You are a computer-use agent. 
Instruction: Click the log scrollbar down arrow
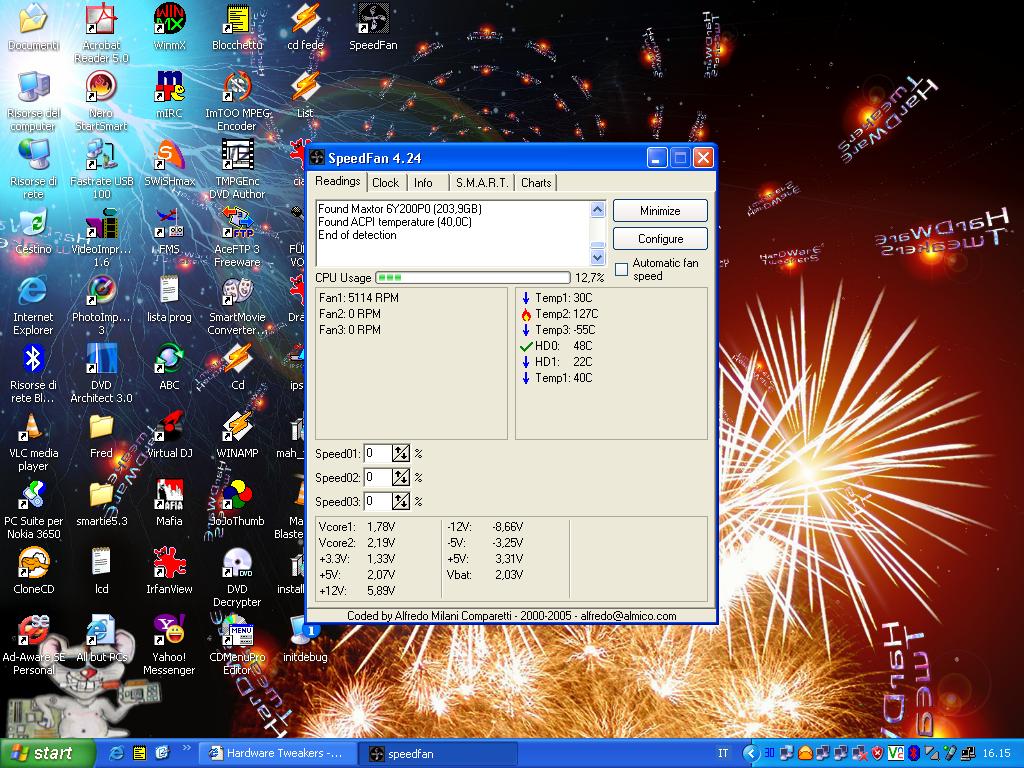(x=597, y=257)
